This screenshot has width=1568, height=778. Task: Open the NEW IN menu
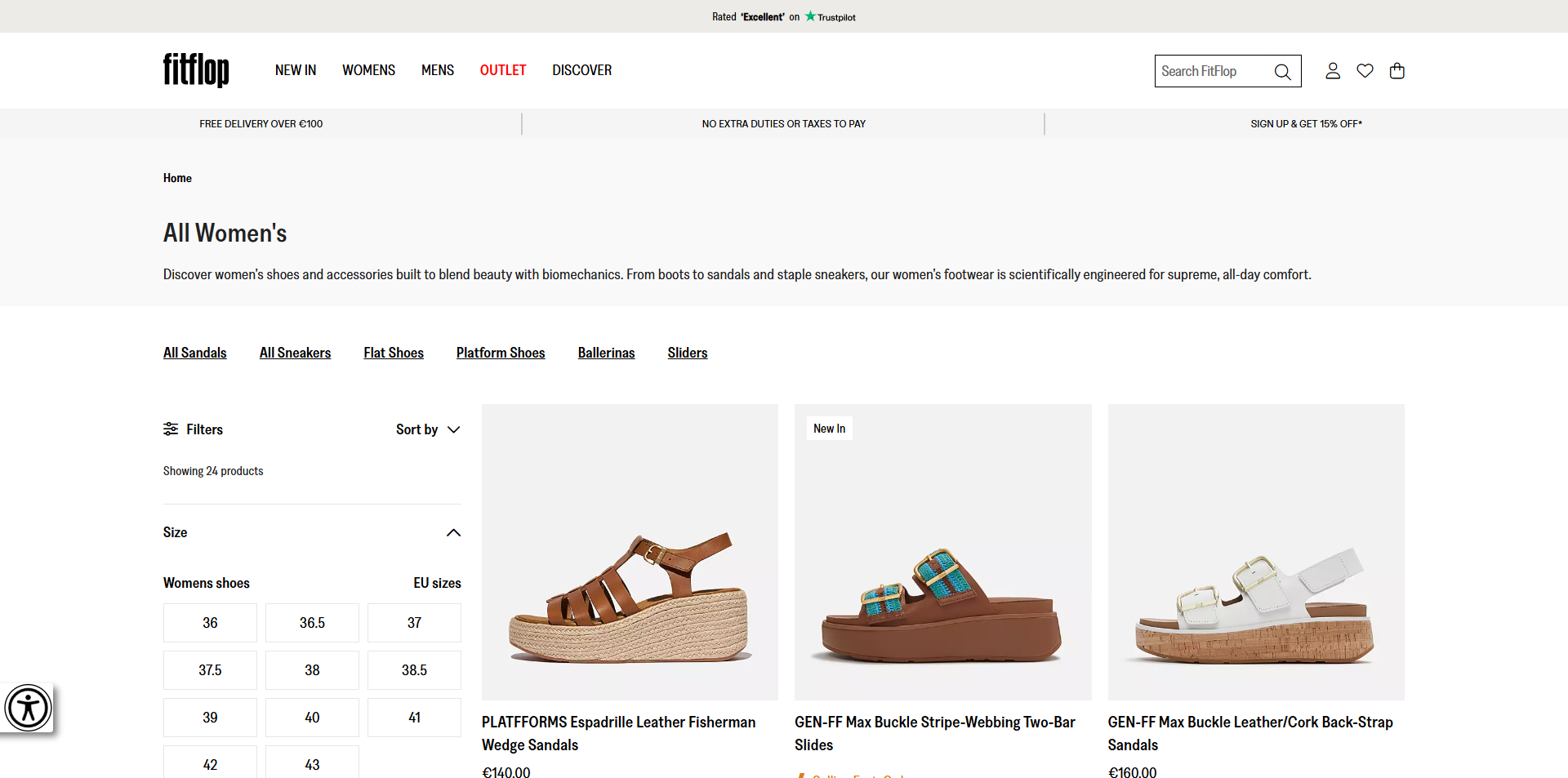coord(296,70)
